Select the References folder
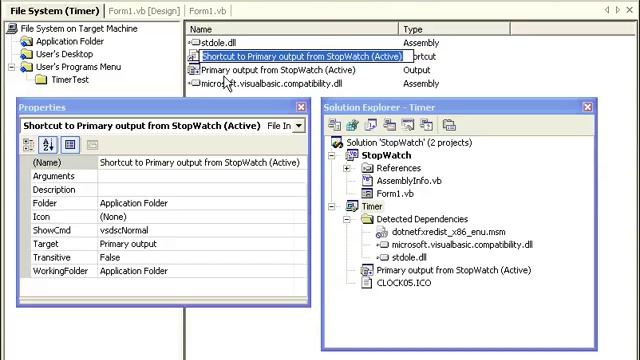The width and height of the screenshot is (640, 360). [x=398, y=168]
